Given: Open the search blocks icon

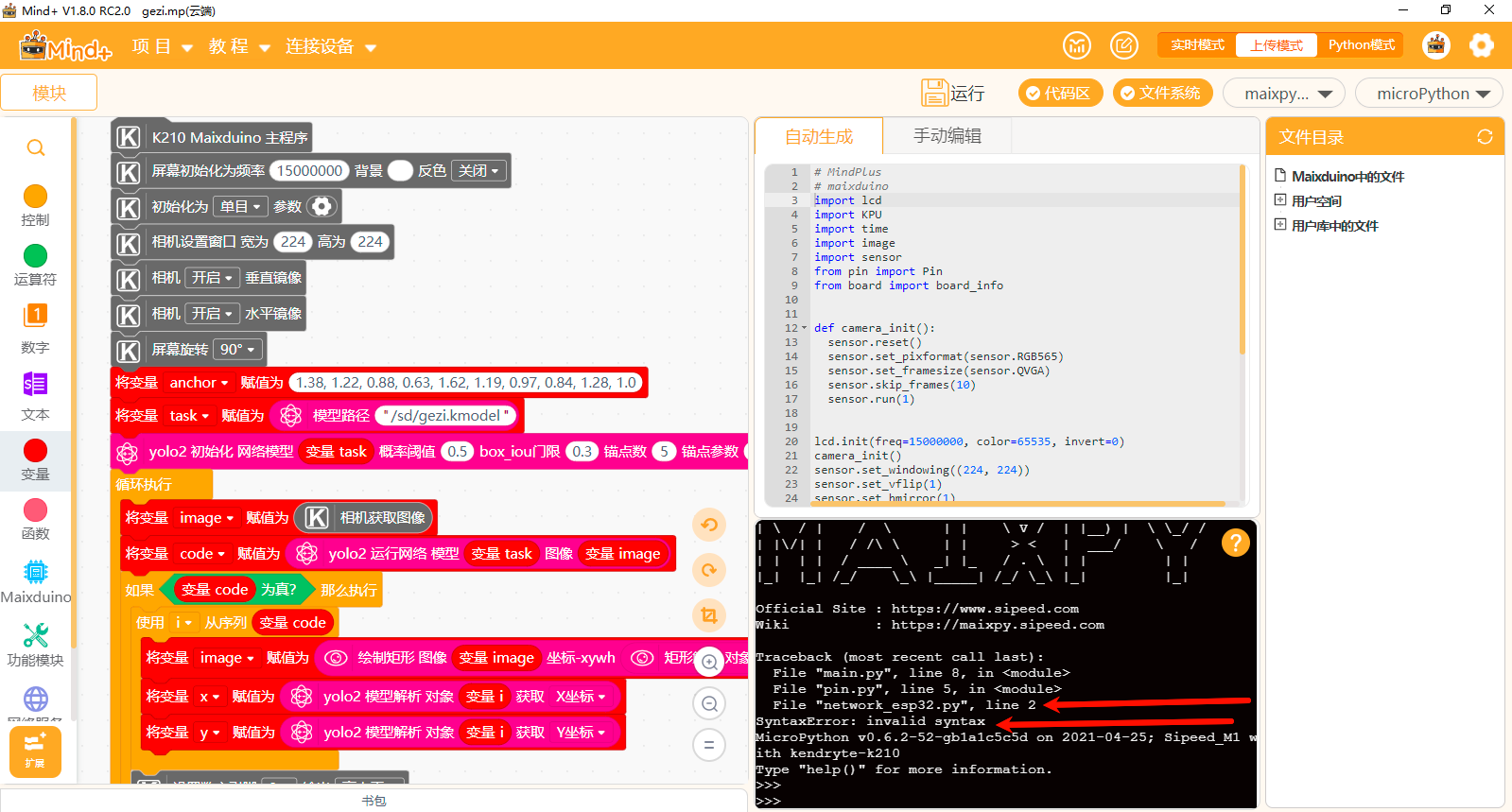Looking at the screenshot, I should (x=36, y=148).
